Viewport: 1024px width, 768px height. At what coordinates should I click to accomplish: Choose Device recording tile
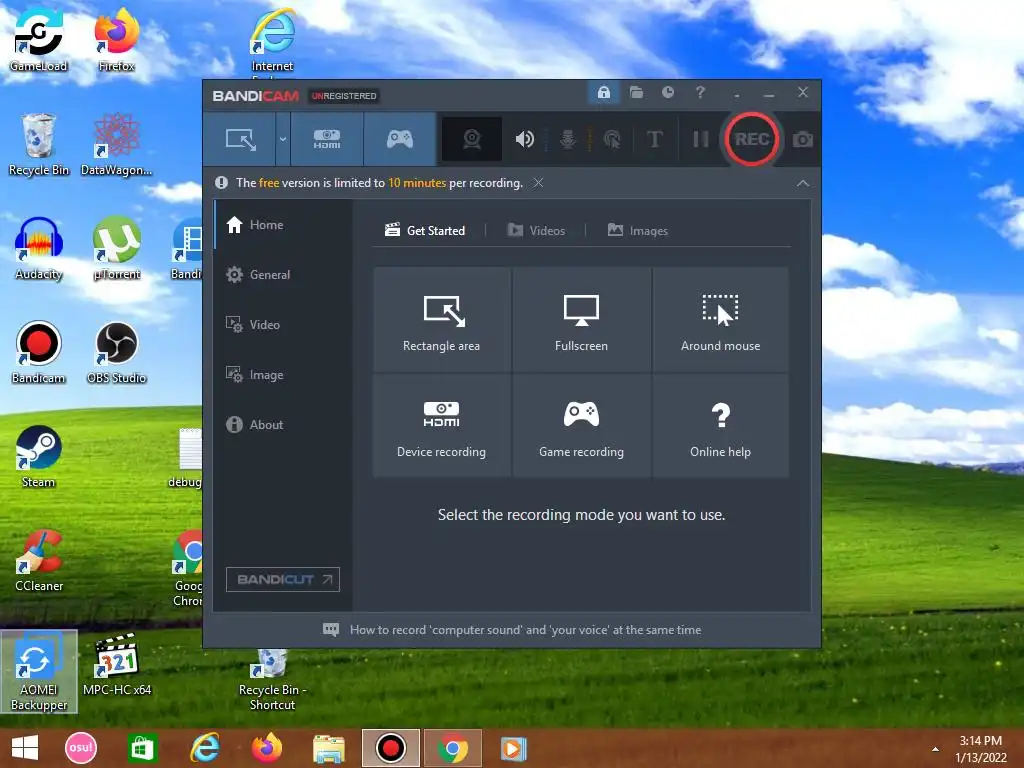(x=441, y=425)
